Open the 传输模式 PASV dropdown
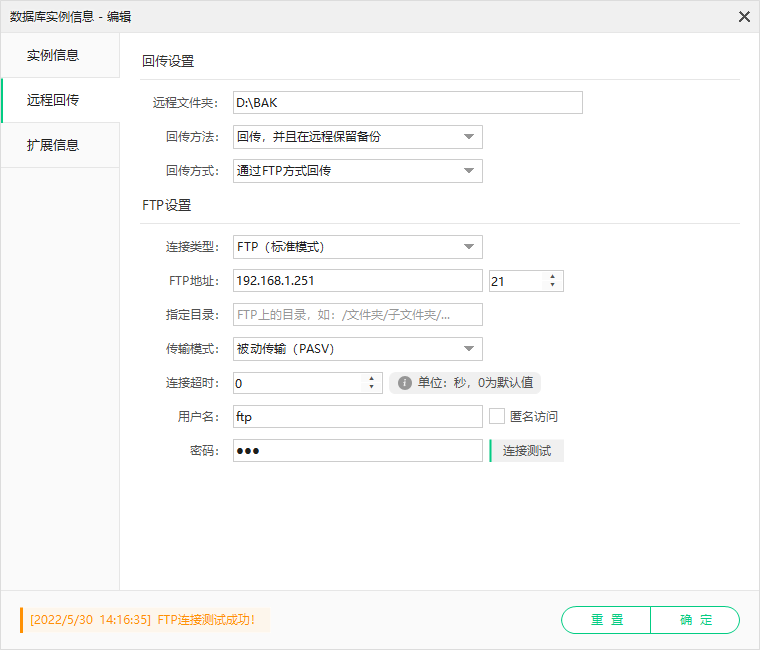 point(358,349)
